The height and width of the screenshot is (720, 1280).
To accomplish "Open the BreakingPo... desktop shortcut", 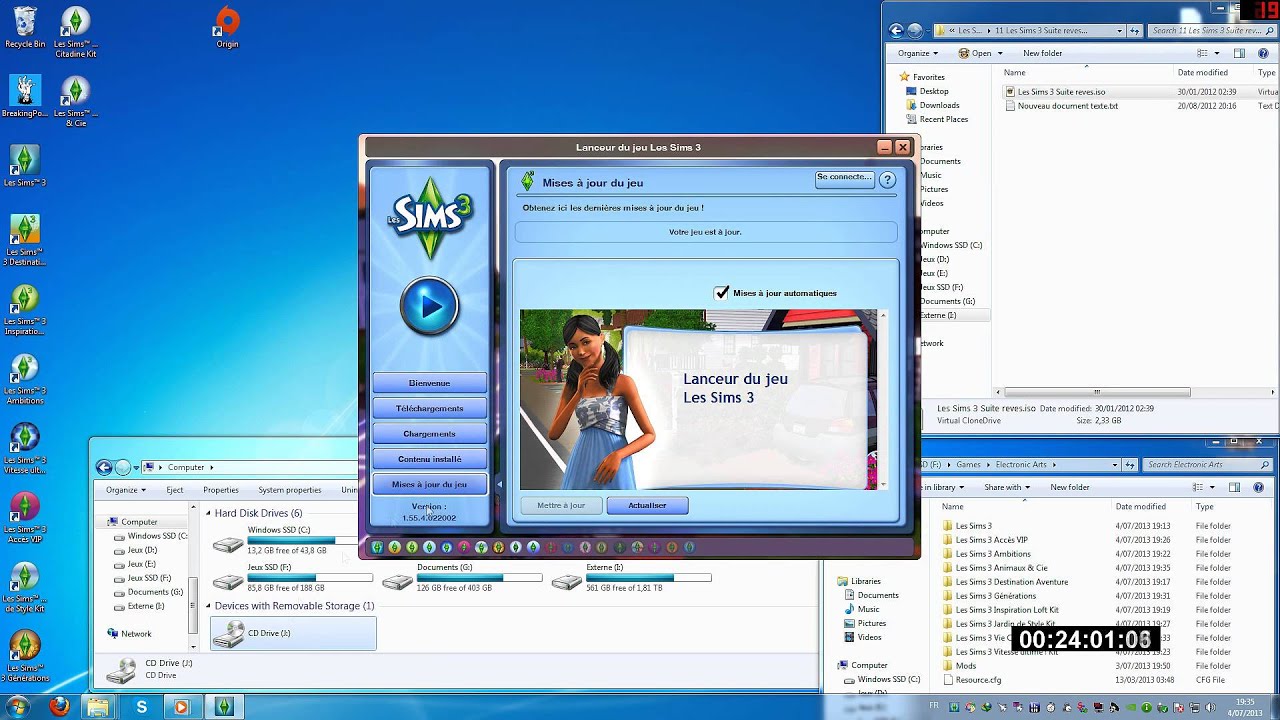I will 25,97.
